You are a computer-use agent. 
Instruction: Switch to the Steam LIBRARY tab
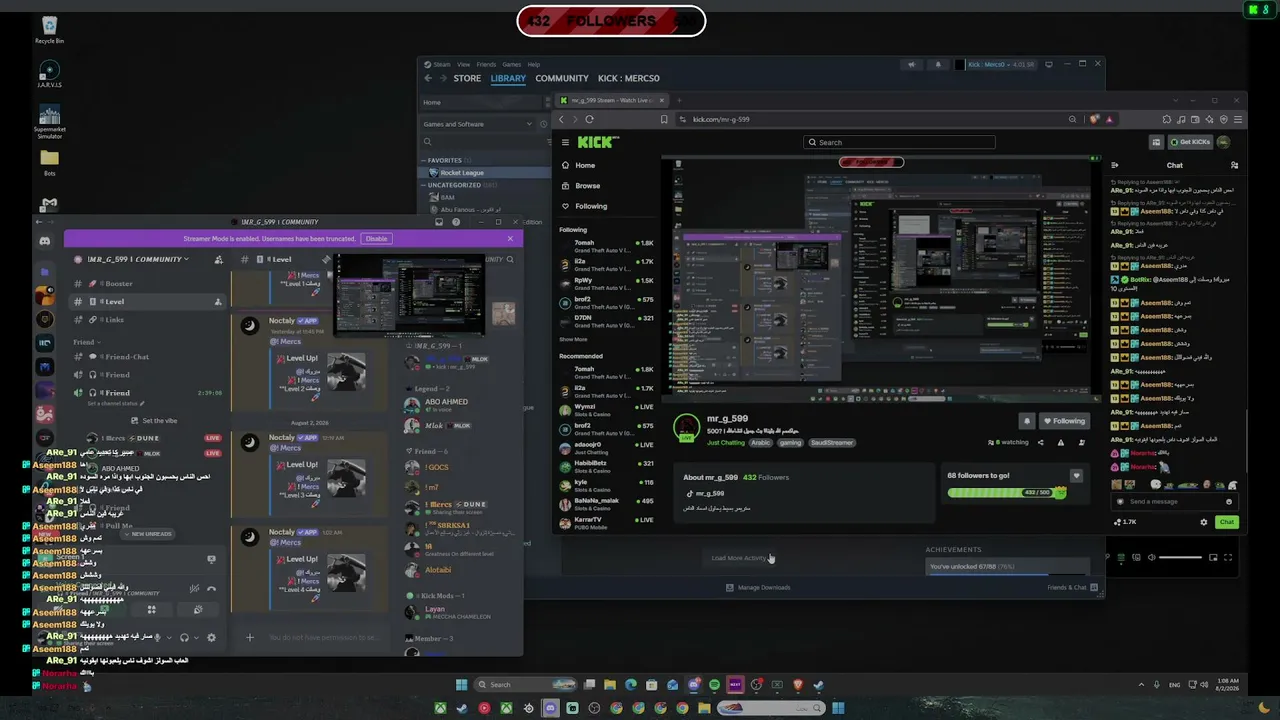tap(508, 78)
